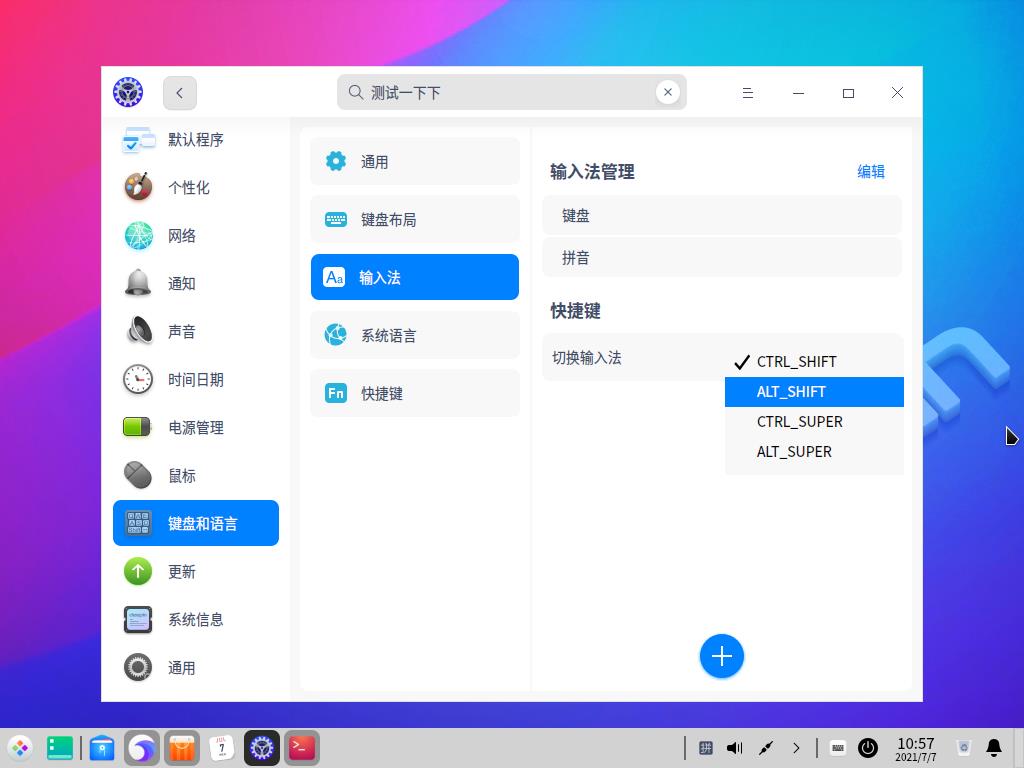Open 更新 update settings
Image resolution: width=1024 pixels, height=768 pixels.
click(195, 571)
